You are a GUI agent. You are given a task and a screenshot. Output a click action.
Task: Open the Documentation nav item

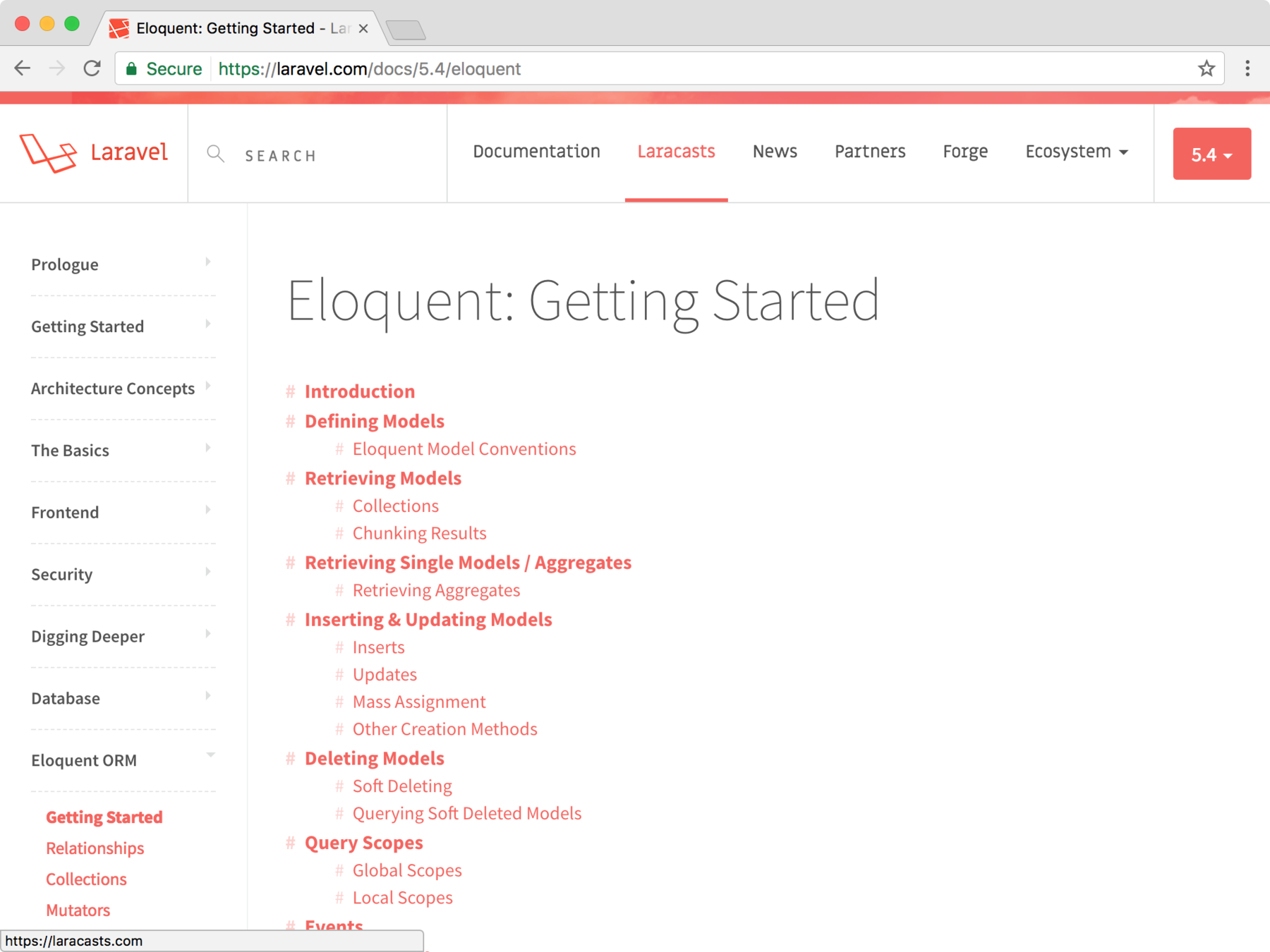pyautogui.click(x=536, y=152)
